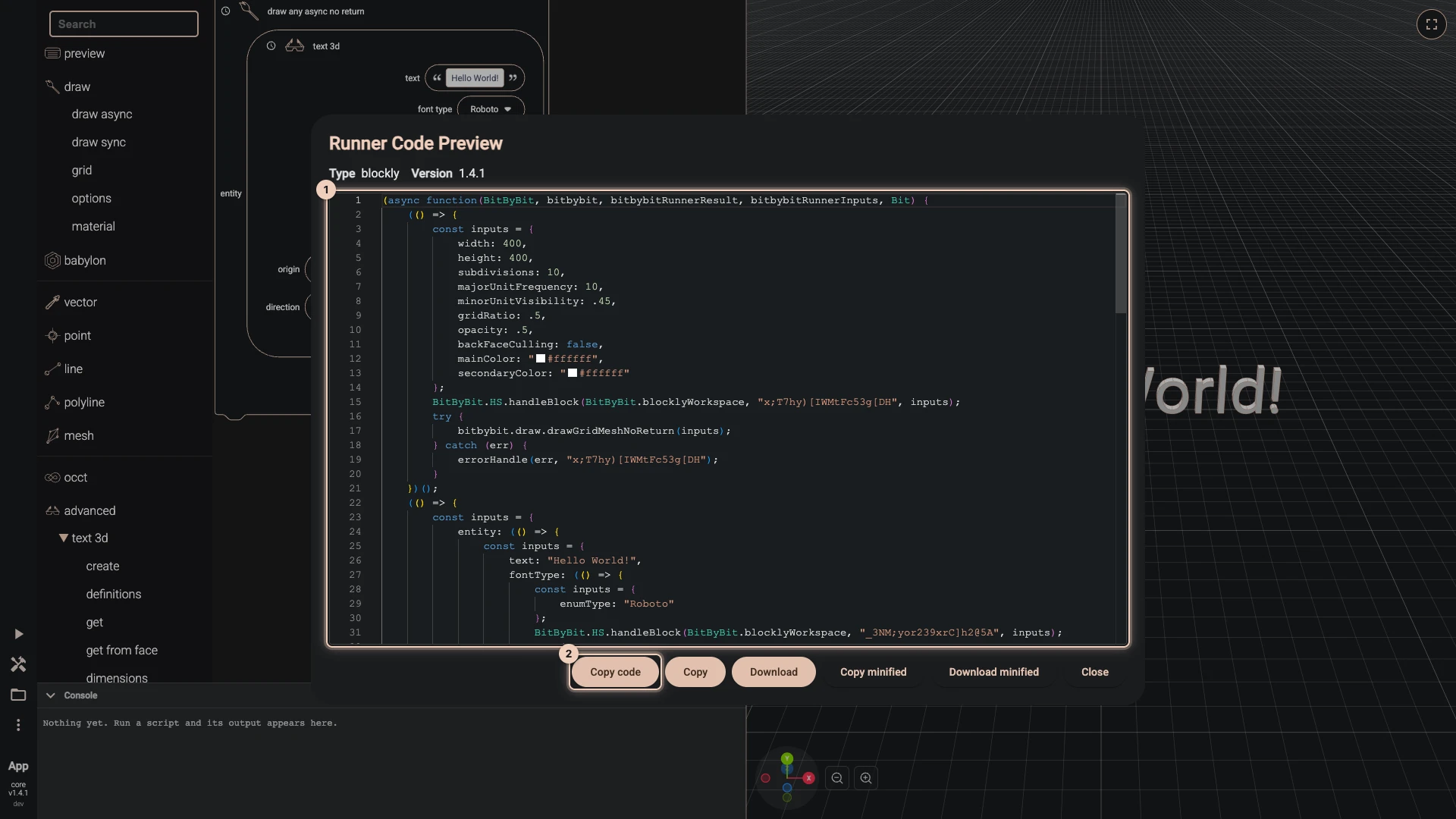Click the wrench icon on draw any block

coord(249,11)
